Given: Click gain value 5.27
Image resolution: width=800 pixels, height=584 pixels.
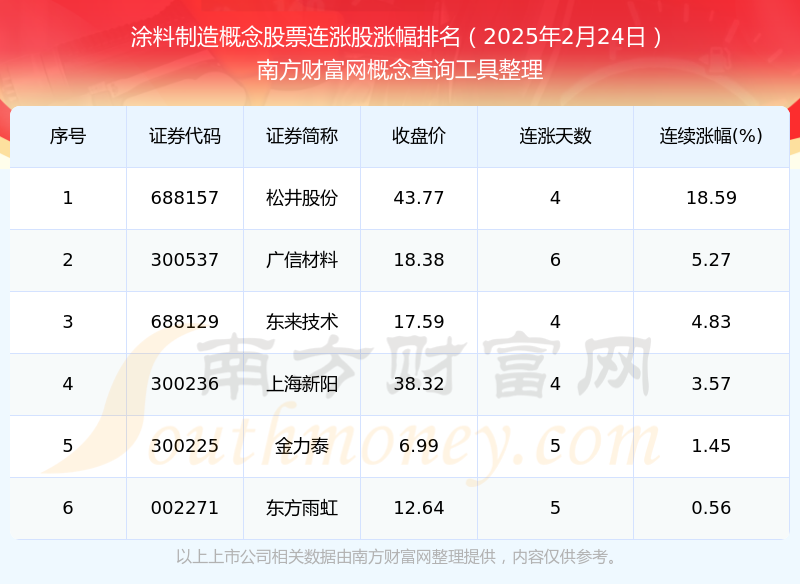Looking at the screenshot, I should click(x=711, y=260).
